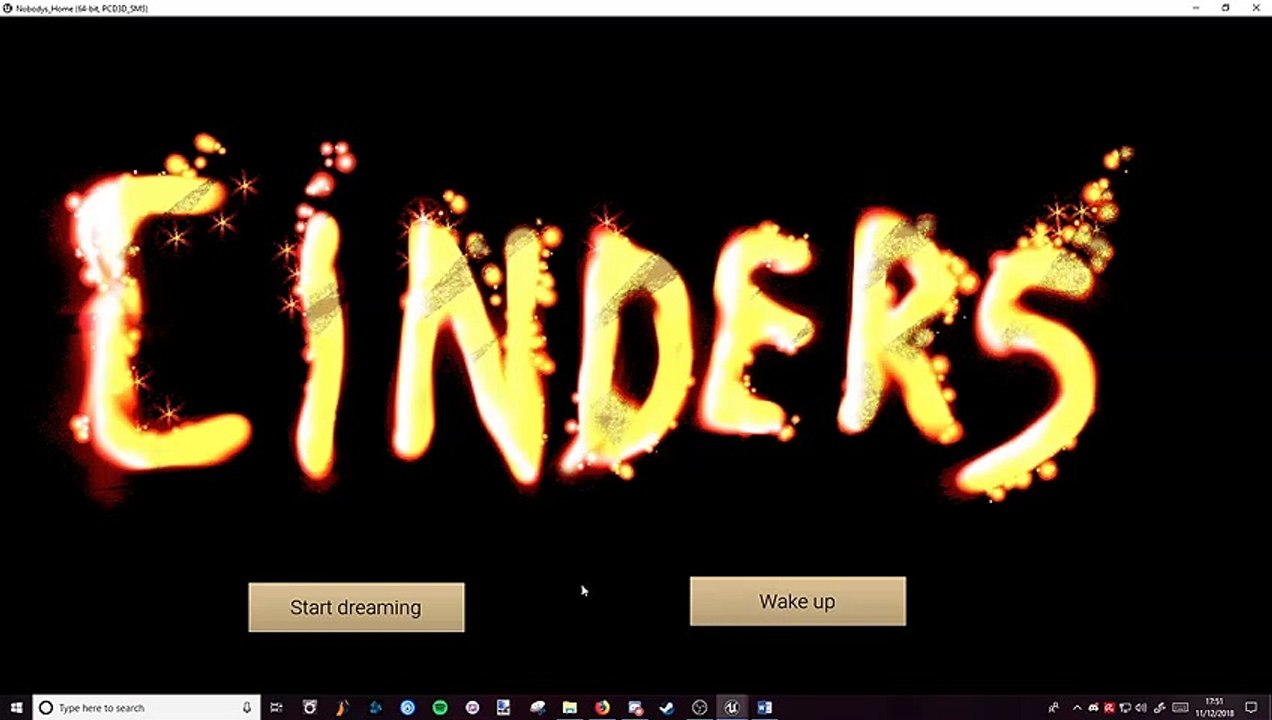1272x720 pixels.
Task: Open File Explorer from taskbar
Action: point(569,708)
